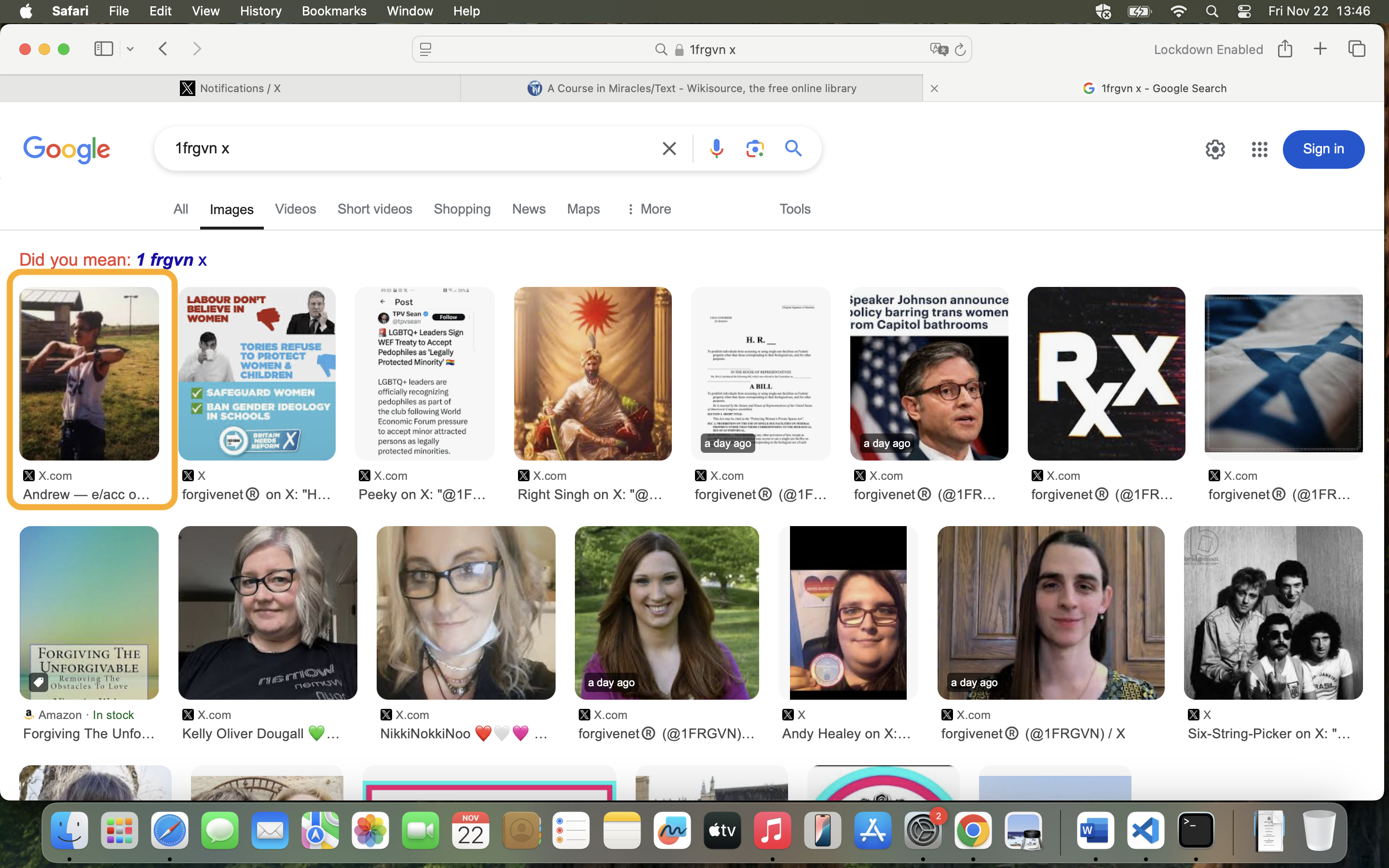Open the Bookmarks menu
The image size is (1389, 868).
pyautogui.click(x=334, y=11)
